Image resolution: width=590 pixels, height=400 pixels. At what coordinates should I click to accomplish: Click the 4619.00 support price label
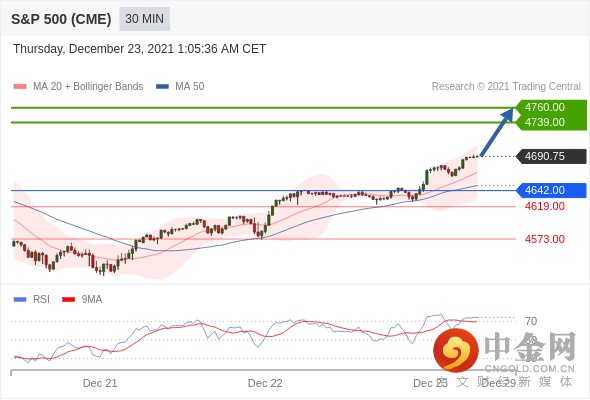click(544, 206)
